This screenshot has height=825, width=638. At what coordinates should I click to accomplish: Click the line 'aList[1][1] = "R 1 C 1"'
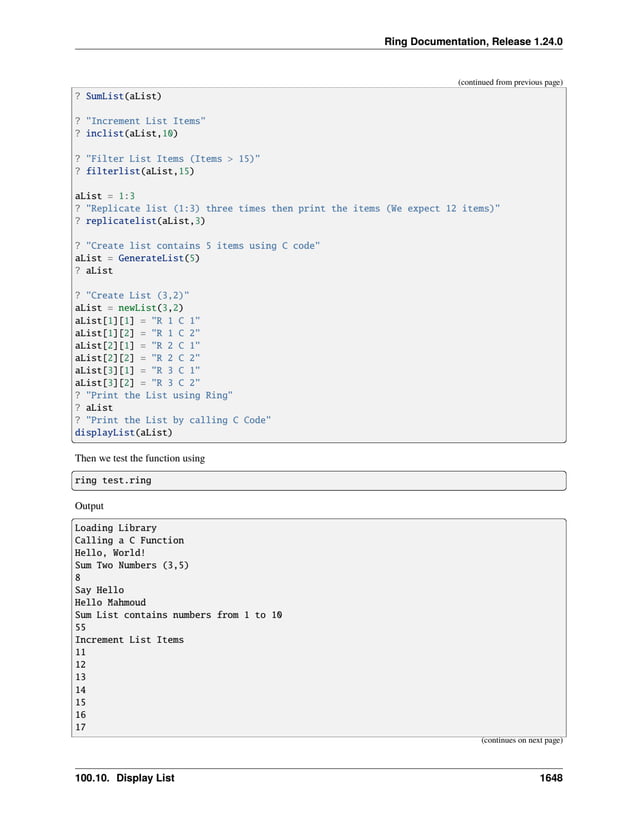point(137,320)
